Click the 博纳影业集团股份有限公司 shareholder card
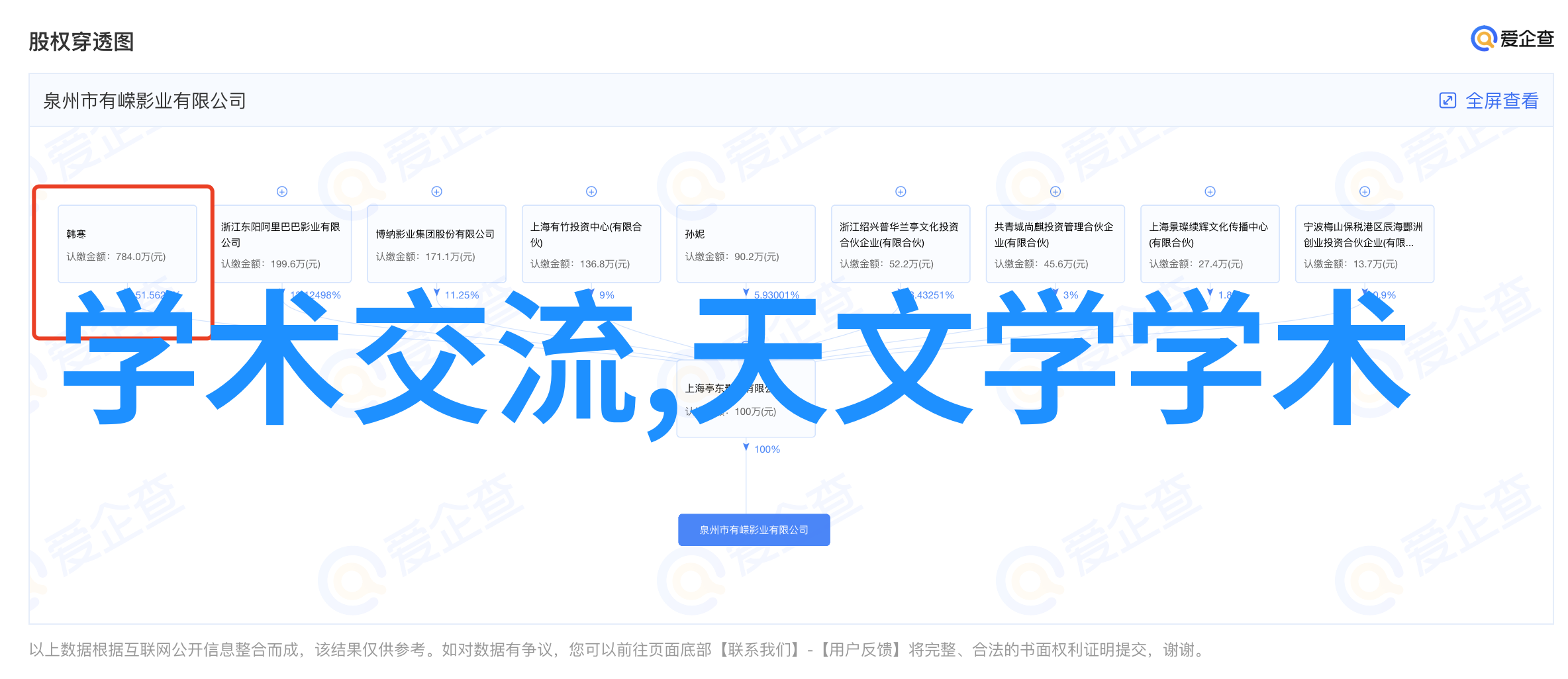The image size is (1568, 679). tap(436, 244)
